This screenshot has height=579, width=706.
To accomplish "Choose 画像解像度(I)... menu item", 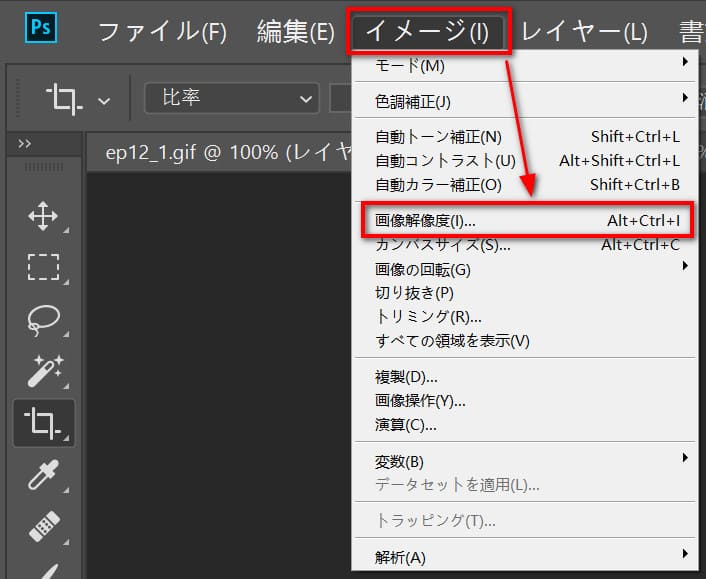I will pos(525,221).
